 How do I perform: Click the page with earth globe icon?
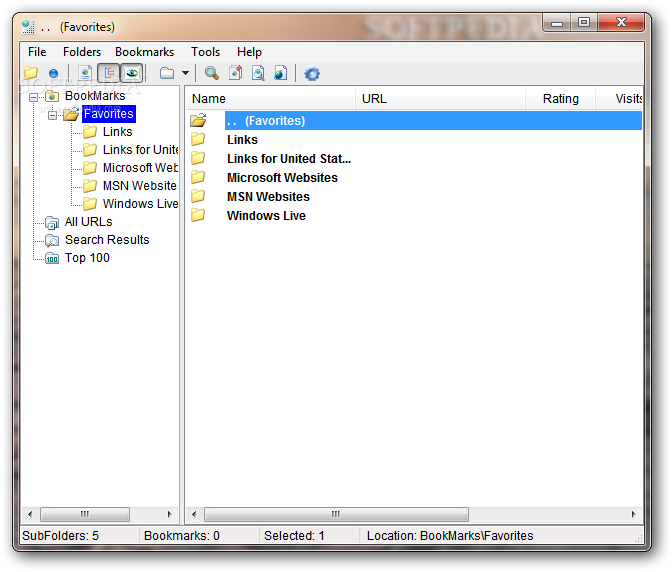tap(280, 73)
